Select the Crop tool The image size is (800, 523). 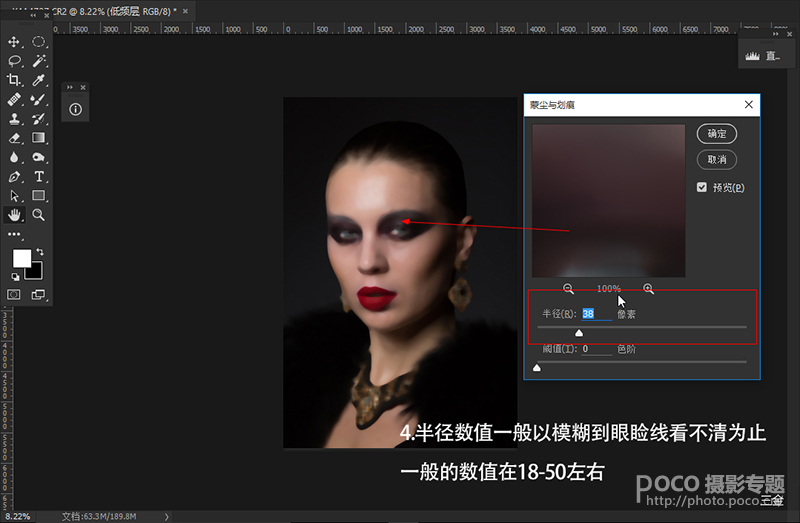(x=14, y=80)
